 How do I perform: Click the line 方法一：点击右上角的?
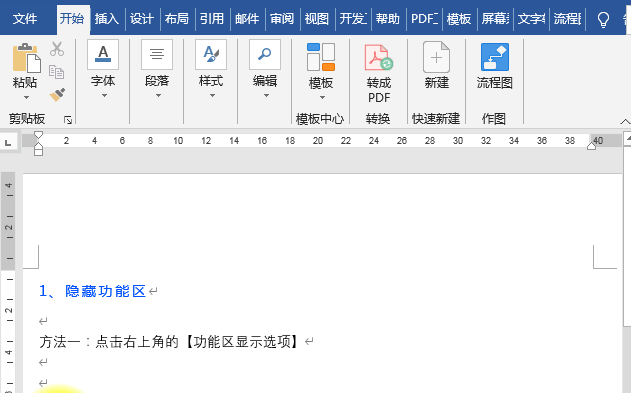(109, 342)
